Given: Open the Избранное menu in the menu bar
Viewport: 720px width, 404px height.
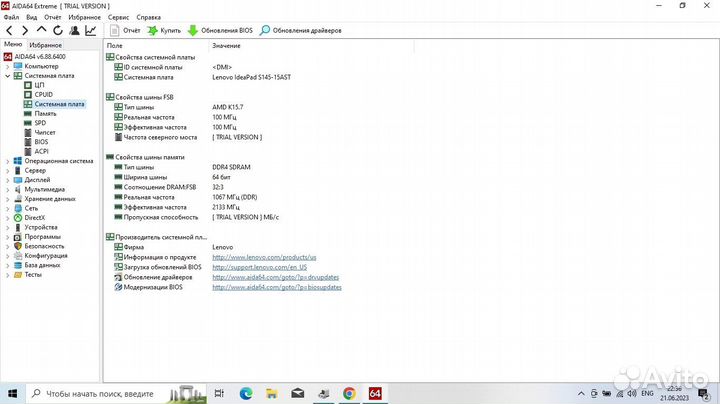Looking at the screenshot, I should [x=84, y=17].
